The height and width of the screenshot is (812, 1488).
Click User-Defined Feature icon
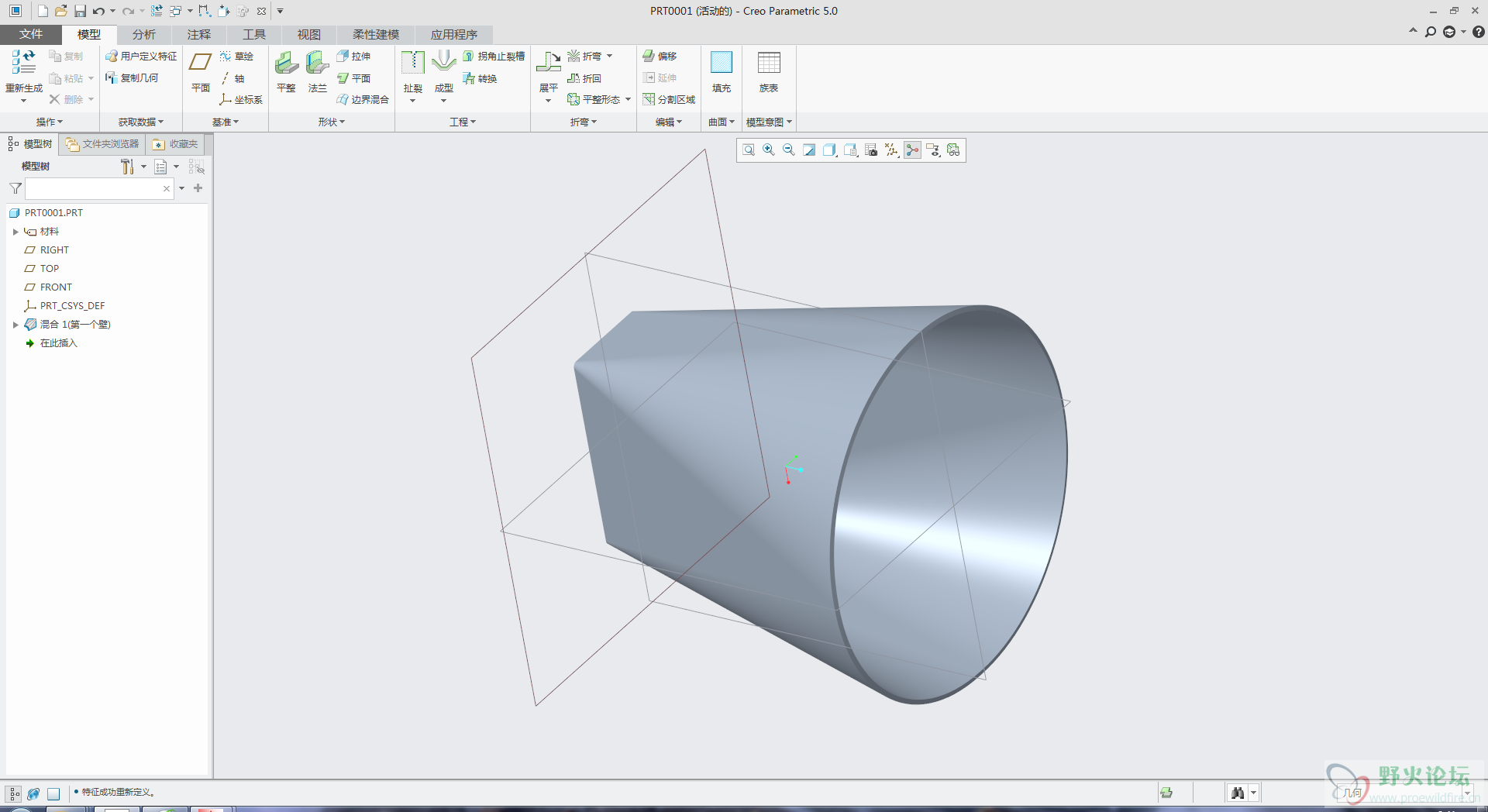[141, 57]
